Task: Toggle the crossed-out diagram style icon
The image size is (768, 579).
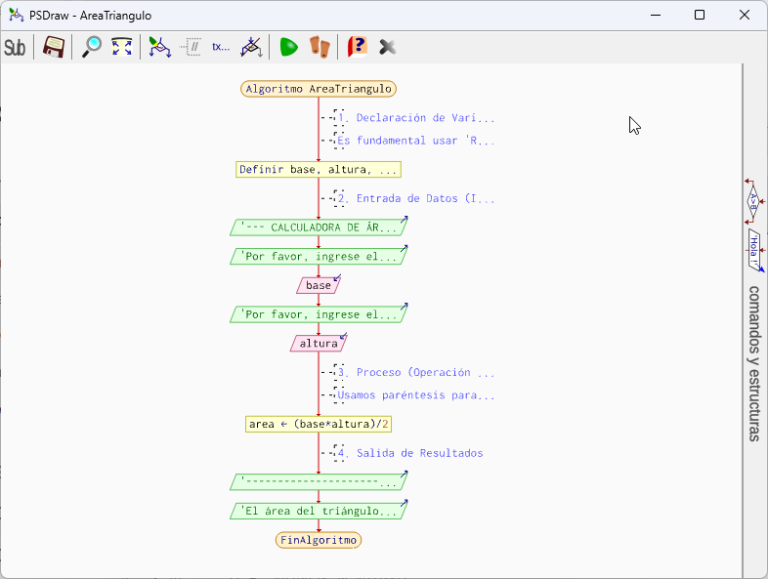Action: tap(252, 47)
